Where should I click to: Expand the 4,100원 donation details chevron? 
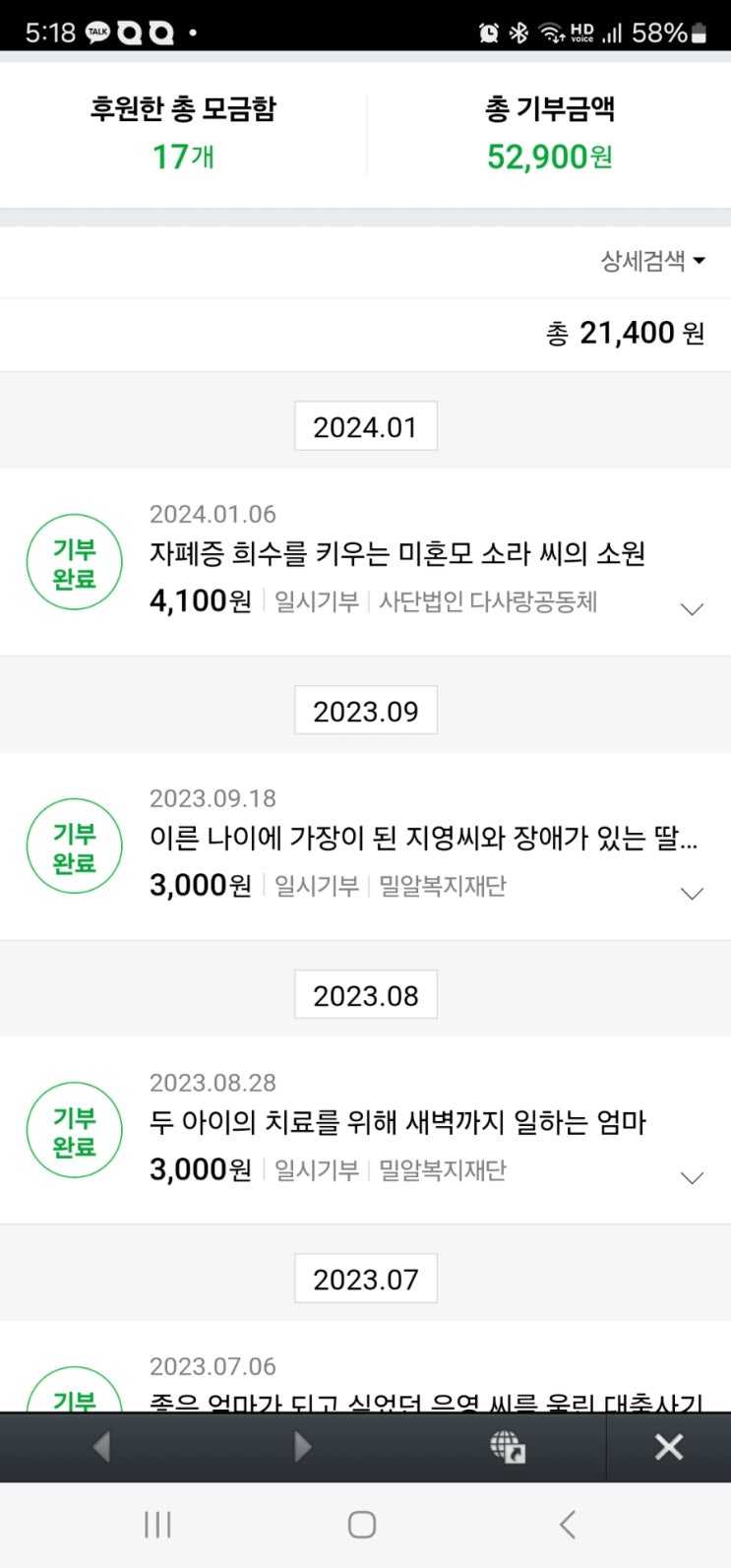point(693,609)
